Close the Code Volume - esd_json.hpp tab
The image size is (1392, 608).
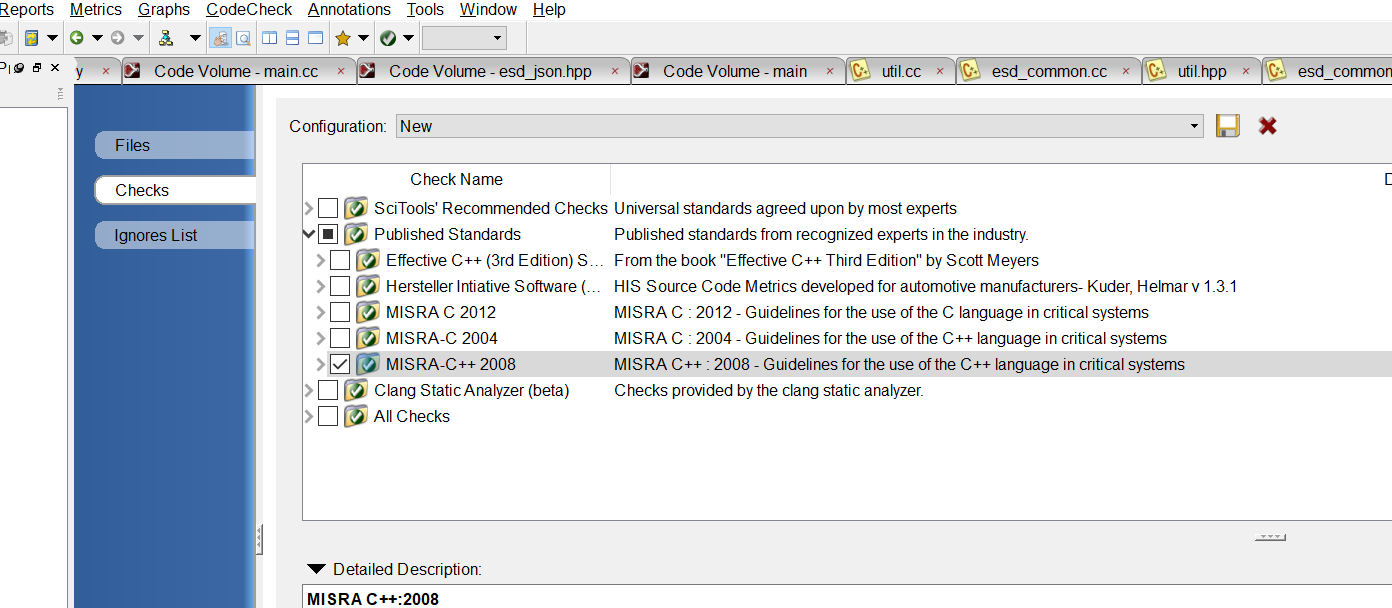[x=615, y=71]
